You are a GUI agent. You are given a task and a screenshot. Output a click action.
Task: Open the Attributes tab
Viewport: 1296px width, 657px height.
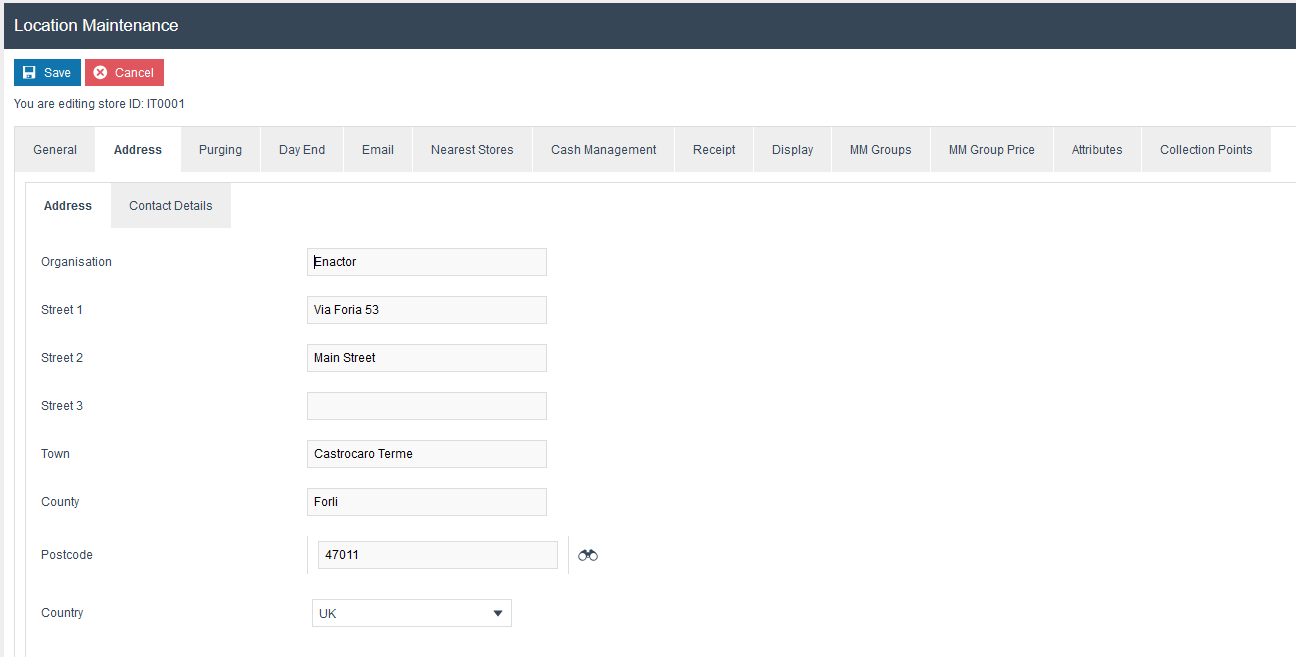pyautogui.click(x=1097, y=150)
